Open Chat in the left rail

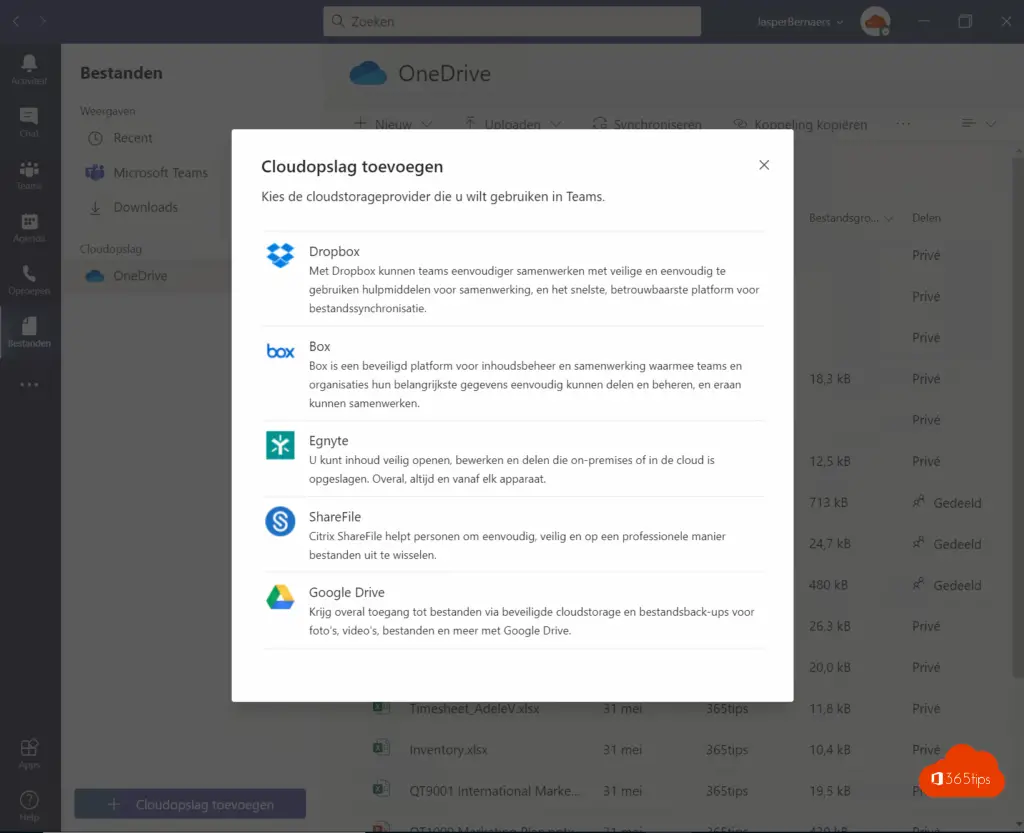[29, 122]
